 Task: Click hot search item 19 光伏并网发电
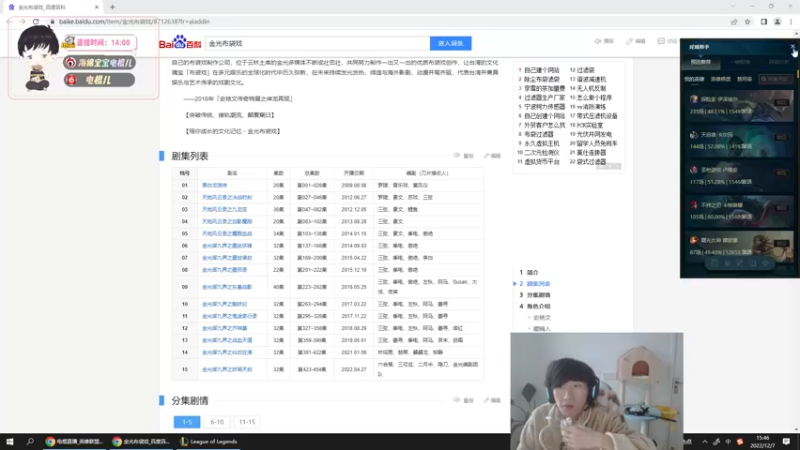(x=594, y=134)
